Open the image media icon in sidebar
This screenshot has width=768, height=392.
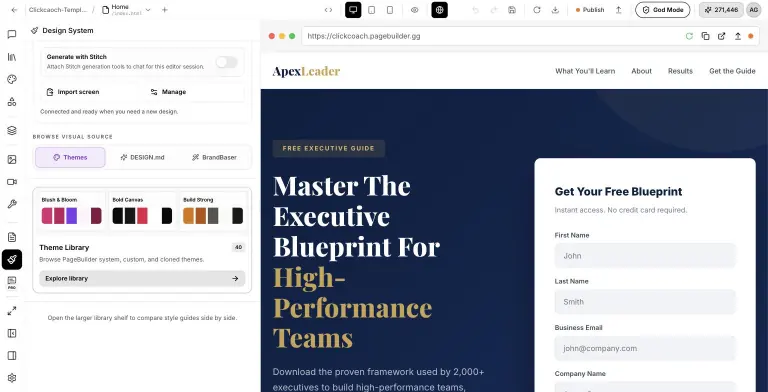(12, 159)
